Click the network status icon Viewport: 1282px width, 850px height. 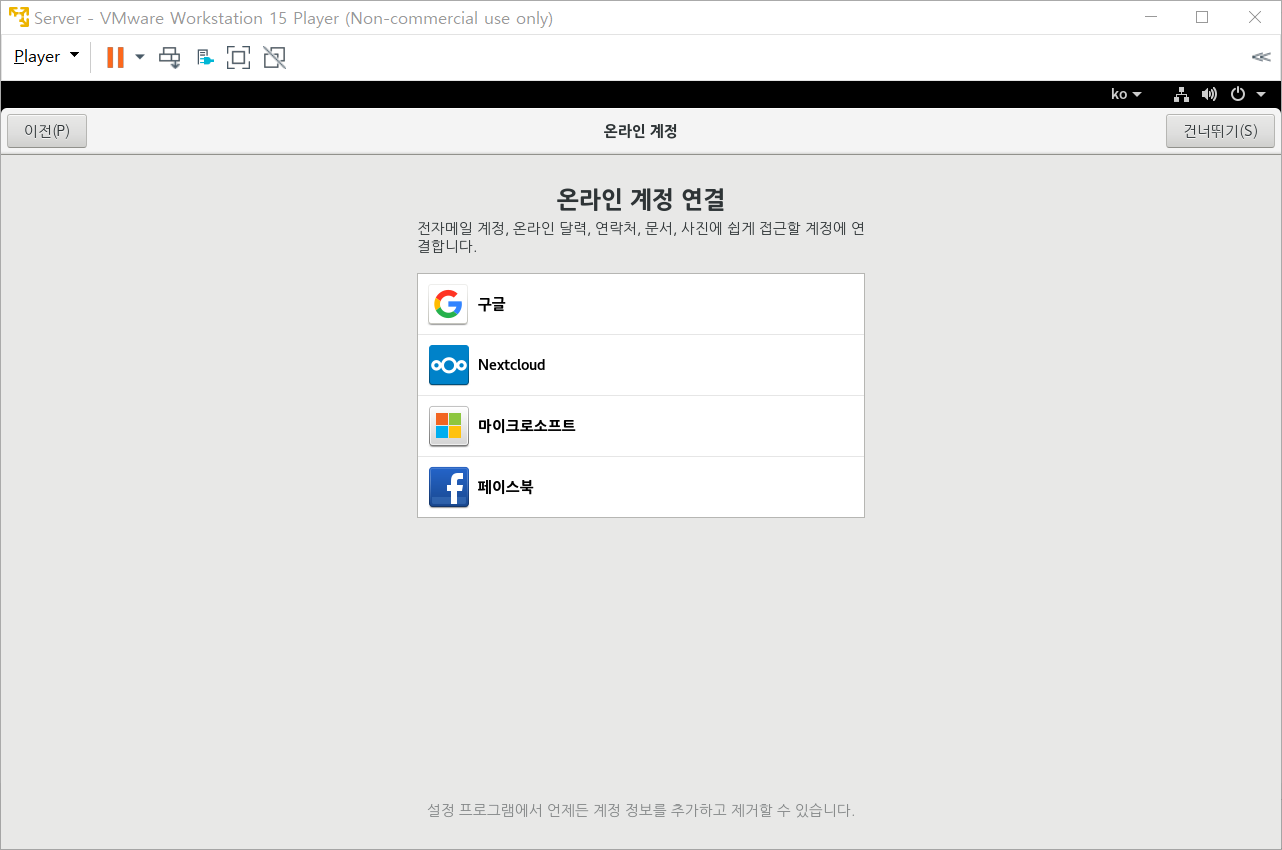1181,94
